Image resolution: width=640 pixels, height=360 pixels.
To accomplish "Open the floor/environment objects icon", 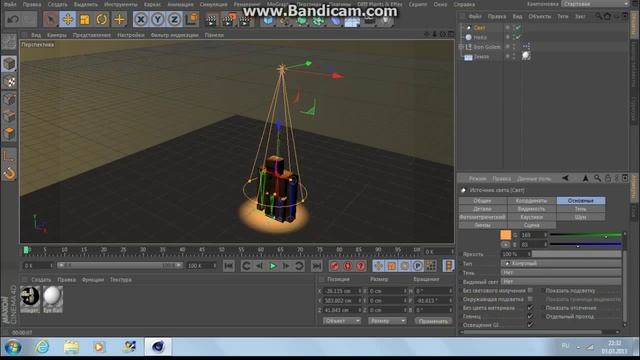I will pyautogui.click(x=352, y=20).
